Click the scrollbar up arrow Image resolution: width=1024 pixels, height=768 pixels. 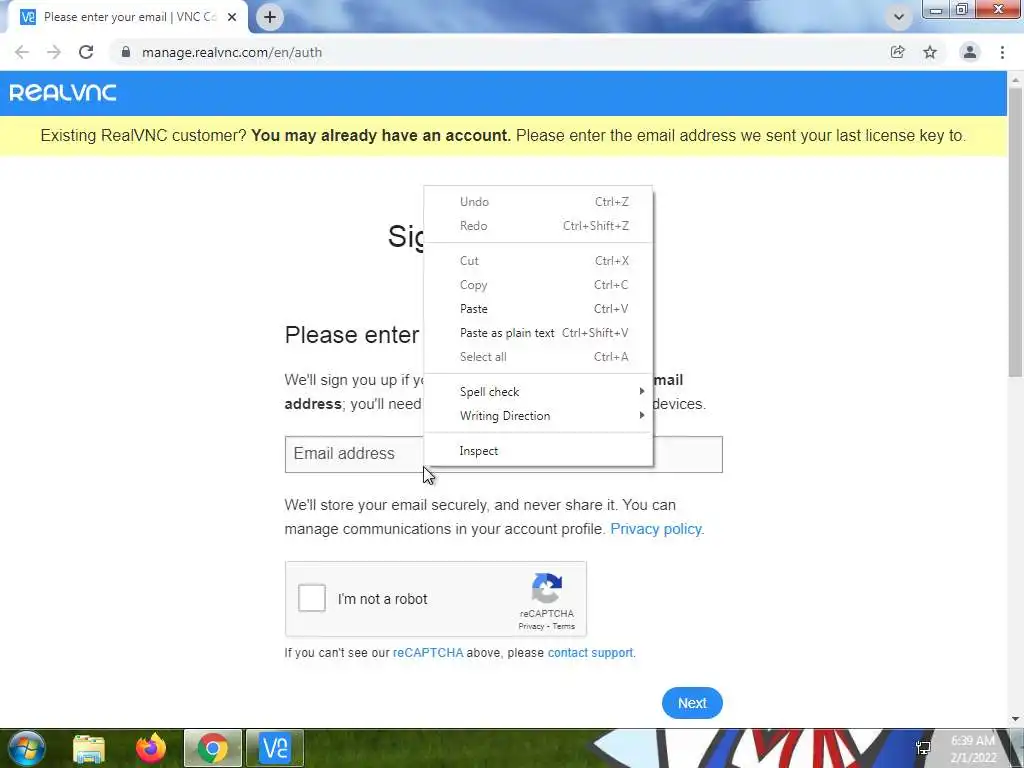[1015, 79]
